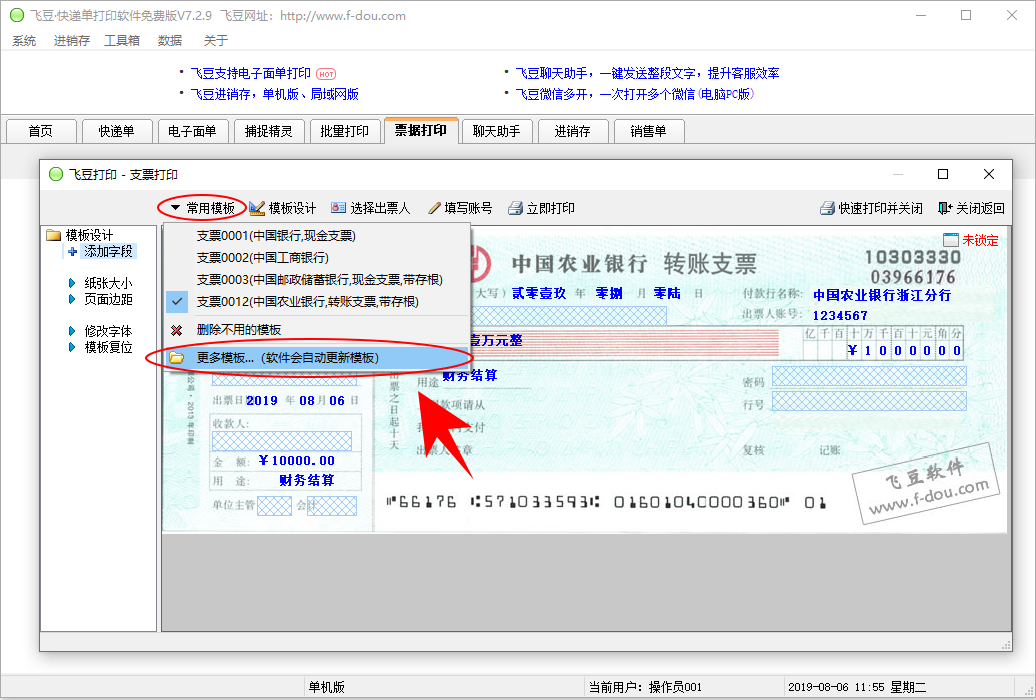Click 财务结算 in the stub 用途 row
Screen dimensions: 1036x700
307,481
